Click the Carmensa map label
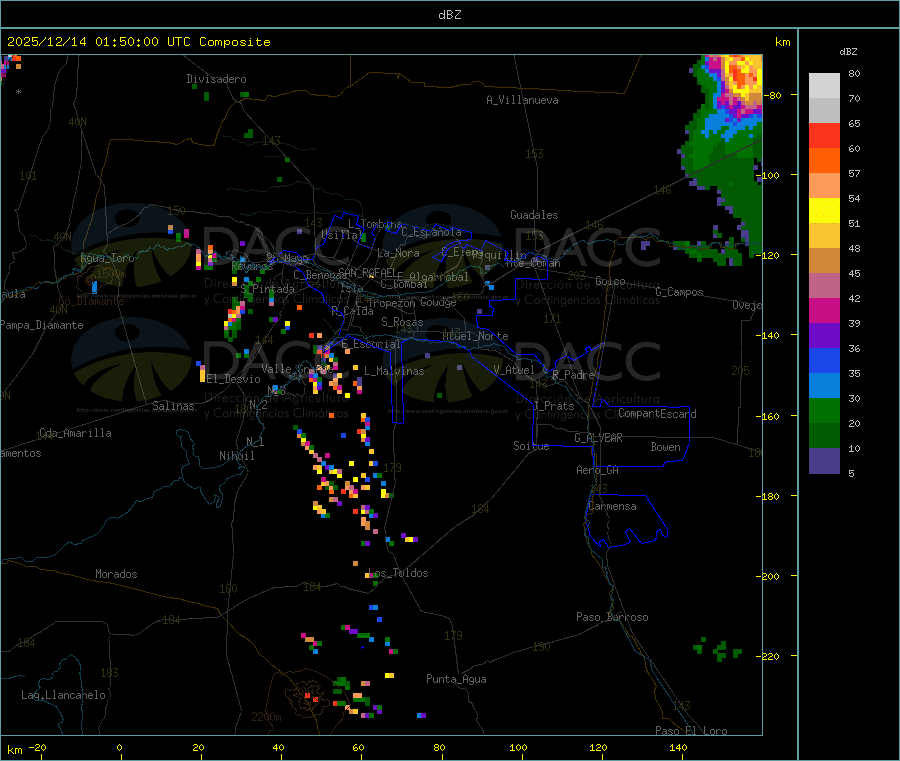The height and width of the screenshot is (761, 900). [612, 506]
